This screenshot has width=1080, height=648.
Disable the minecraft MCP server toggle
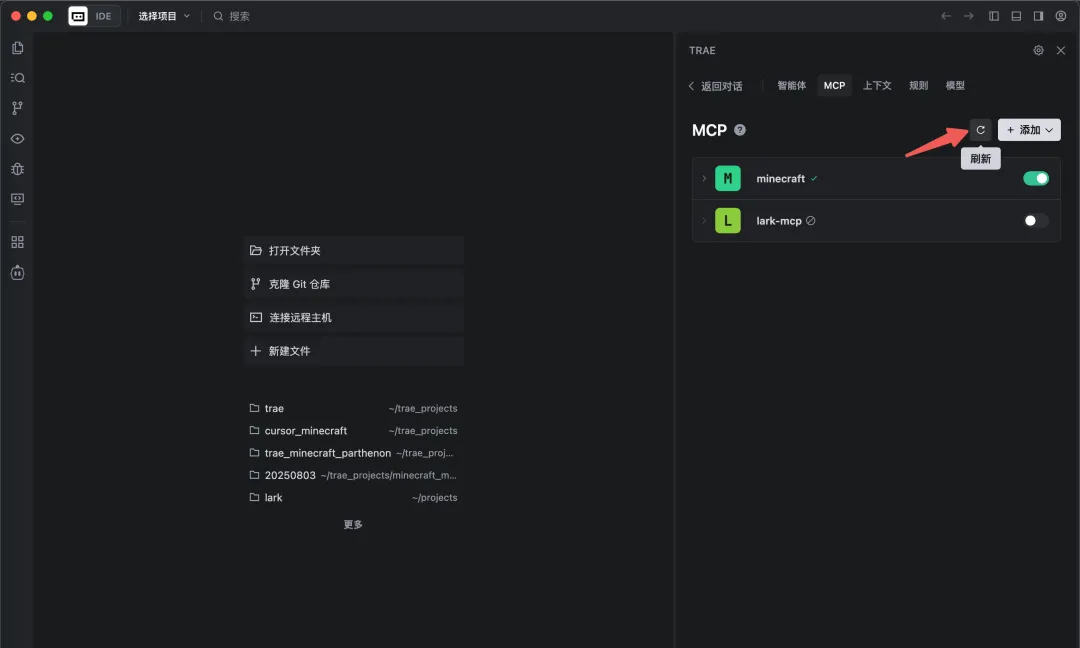(1035, 178)
